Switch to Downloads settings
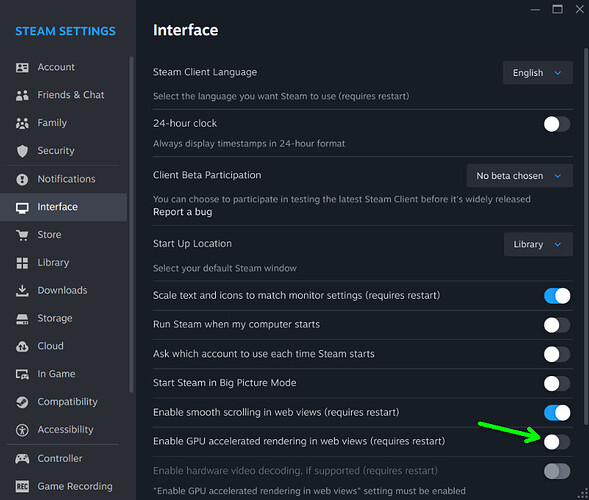The height and width of the screenshot is (500, 589). 62,290
